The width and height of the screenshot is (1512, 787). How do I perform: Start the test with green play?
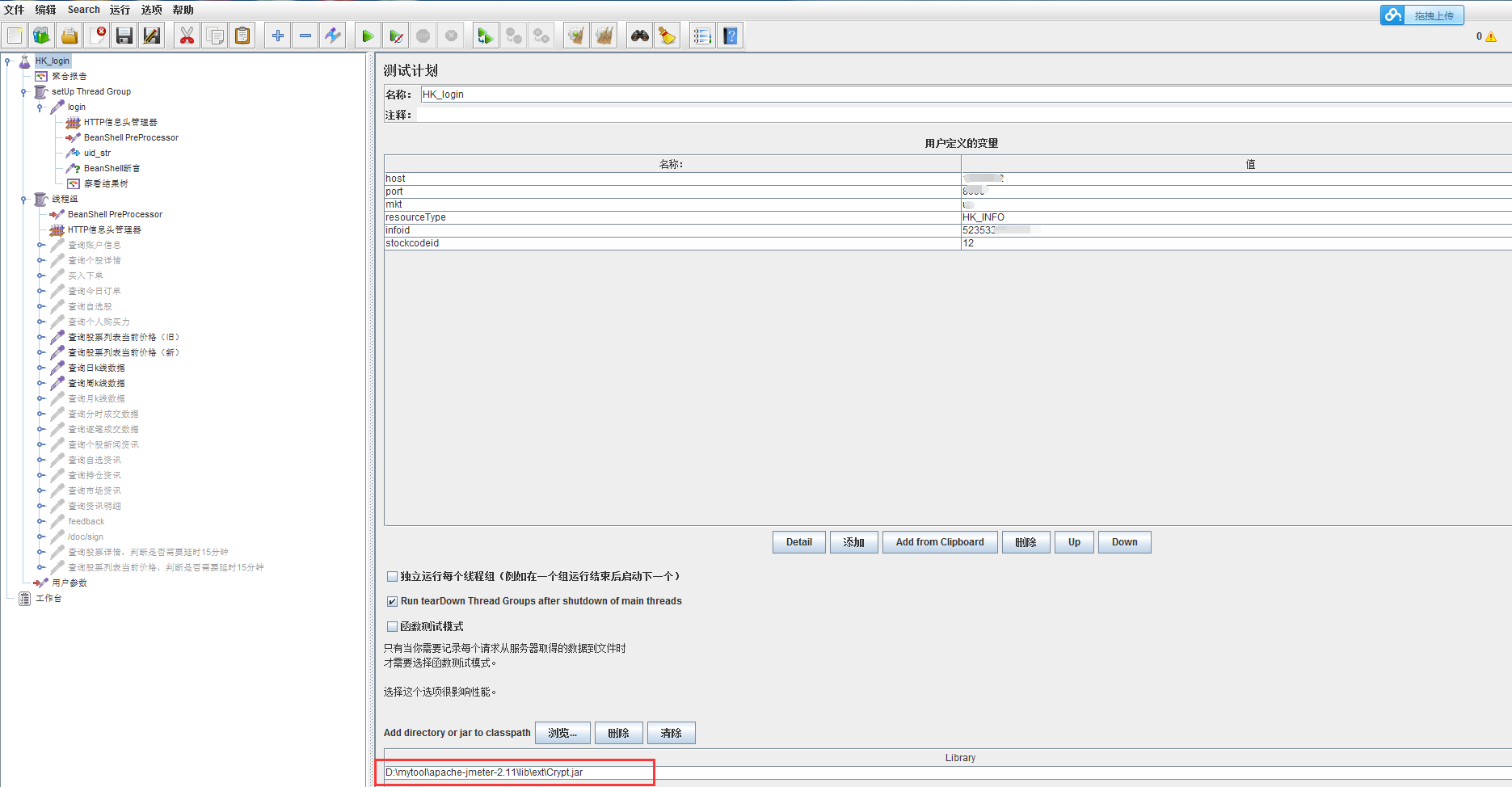coord(368,36)
